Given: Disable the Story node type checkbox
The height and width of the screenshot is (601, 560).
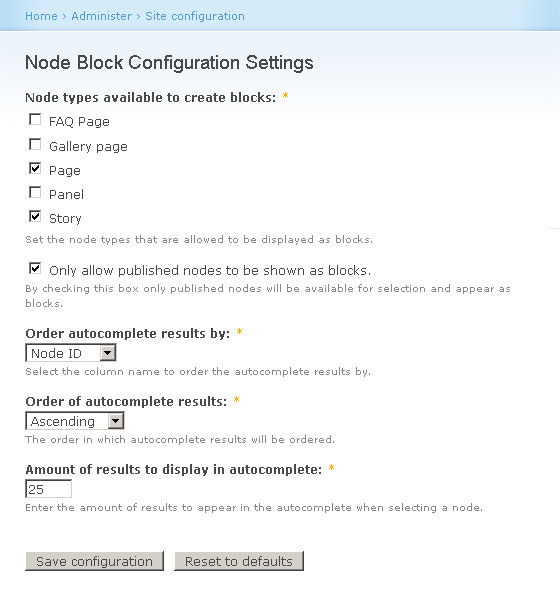Looking at the screenshot, I should click(x=35, y=217).
